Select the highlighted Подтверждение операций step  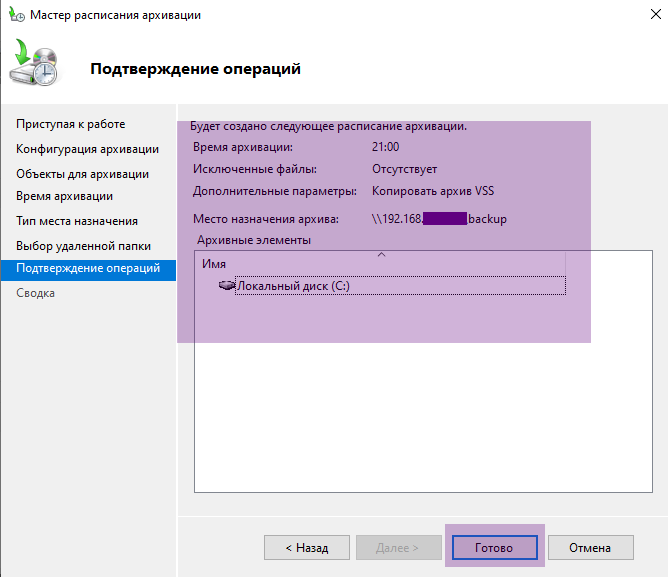click(x=88, y=270)
